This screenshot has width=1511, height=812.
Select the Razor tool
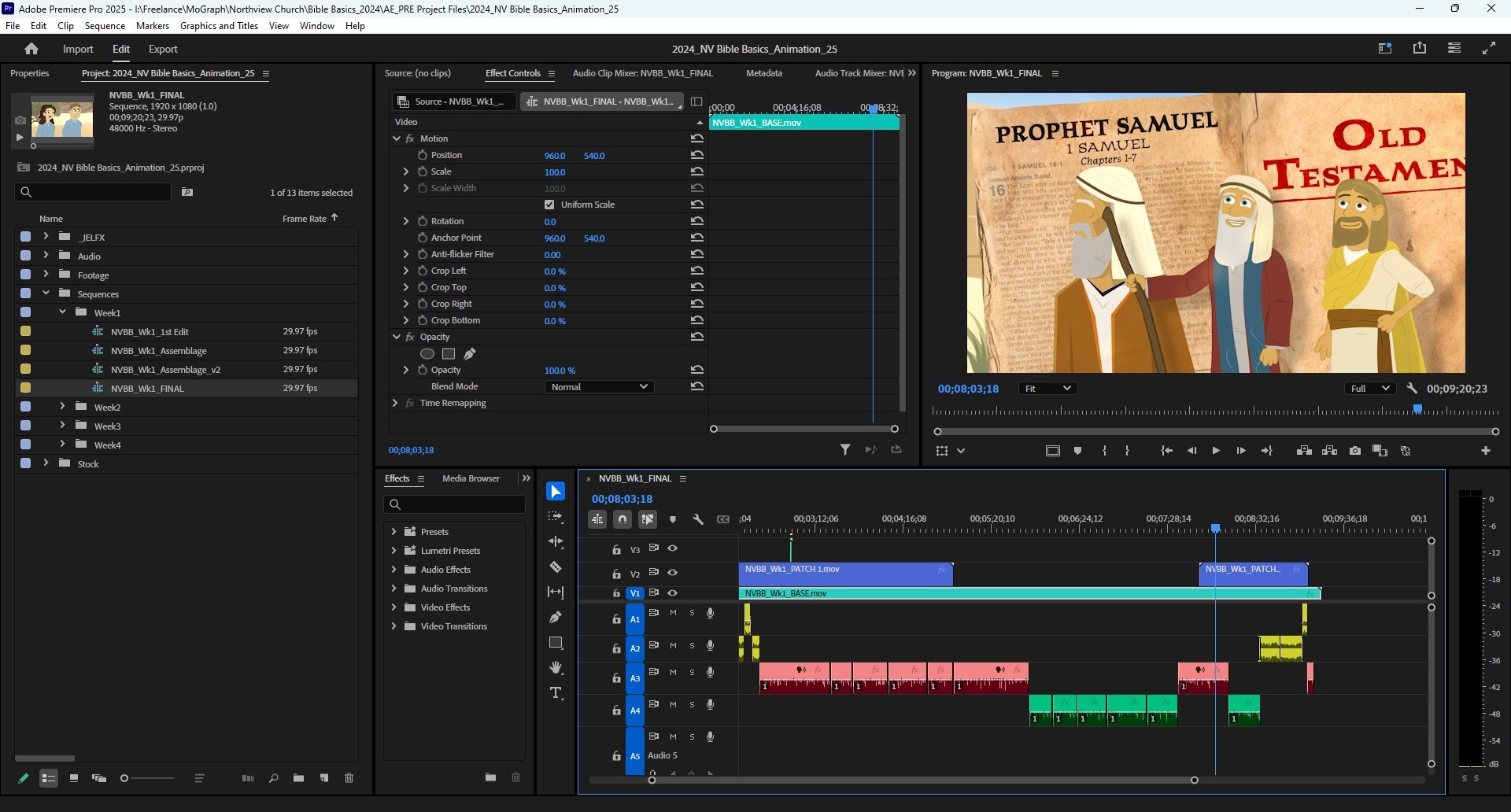[x=556, y=567]
